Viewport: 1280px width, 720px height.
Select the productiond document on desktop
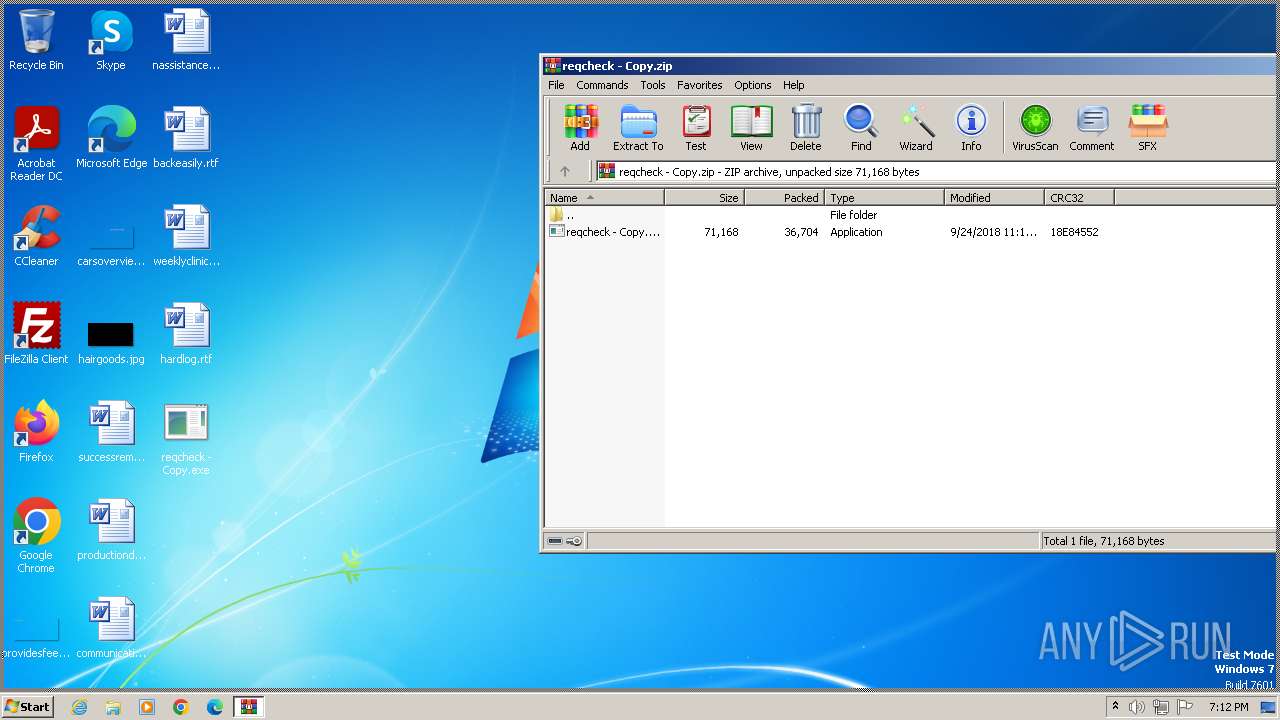pos(111,531)
